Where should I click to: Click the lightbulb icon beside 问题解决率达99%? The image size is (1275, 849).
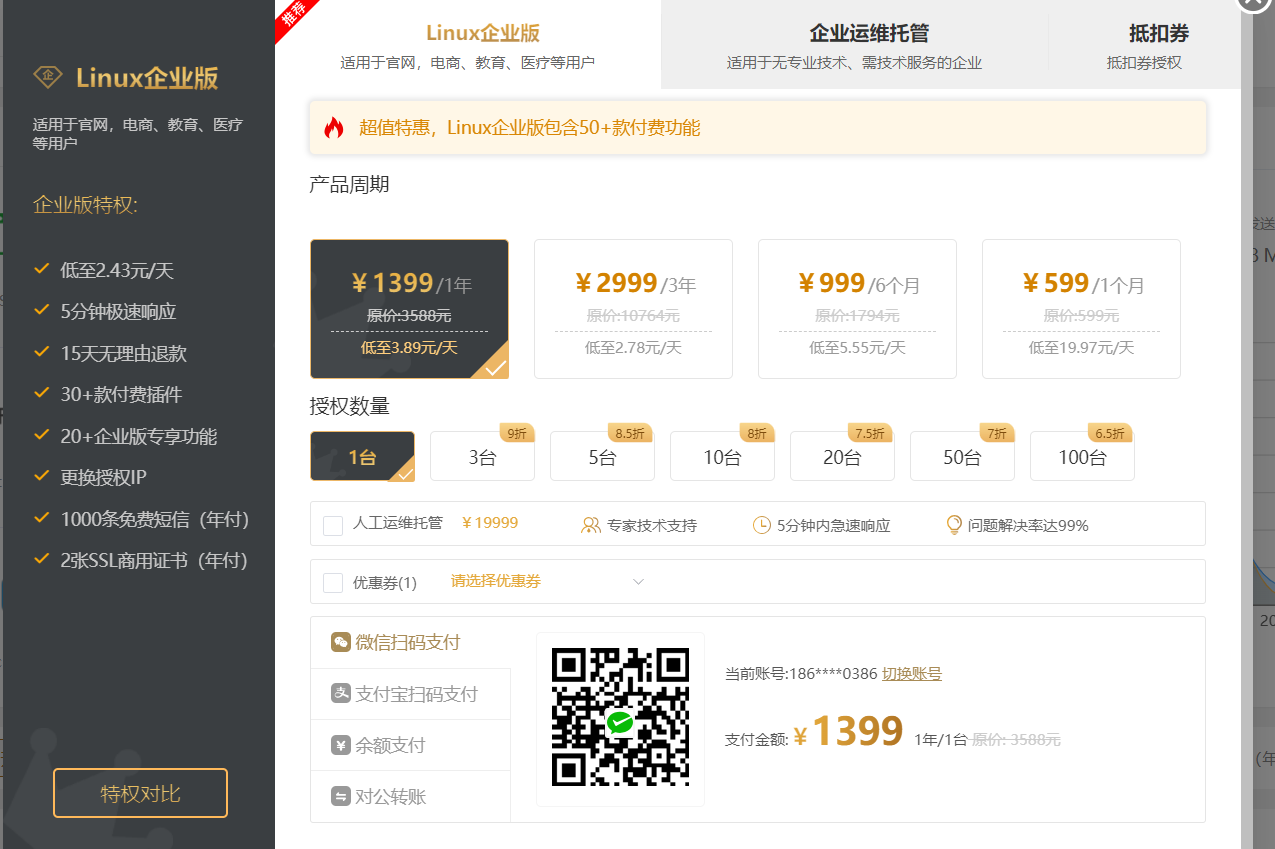(954, 525)
